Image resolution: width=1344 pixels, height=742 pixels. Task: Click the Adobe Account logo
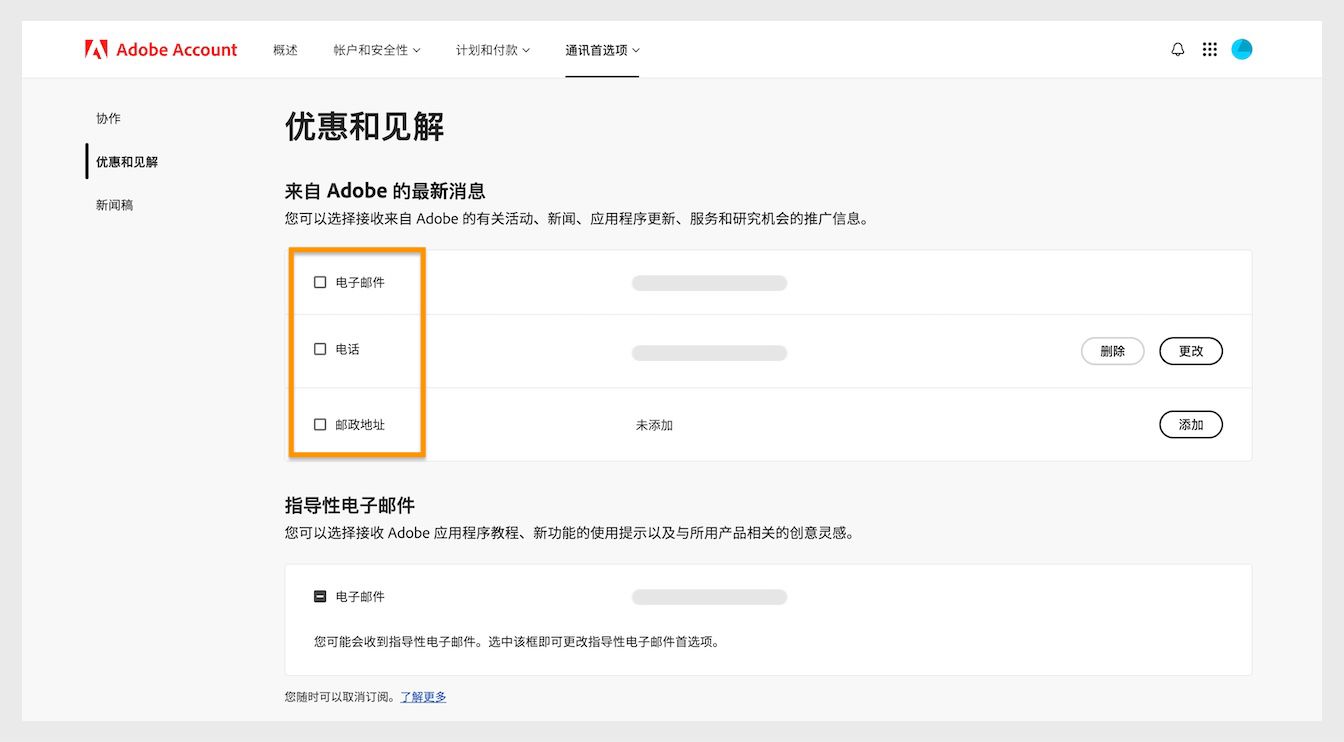tap(160, 48)
